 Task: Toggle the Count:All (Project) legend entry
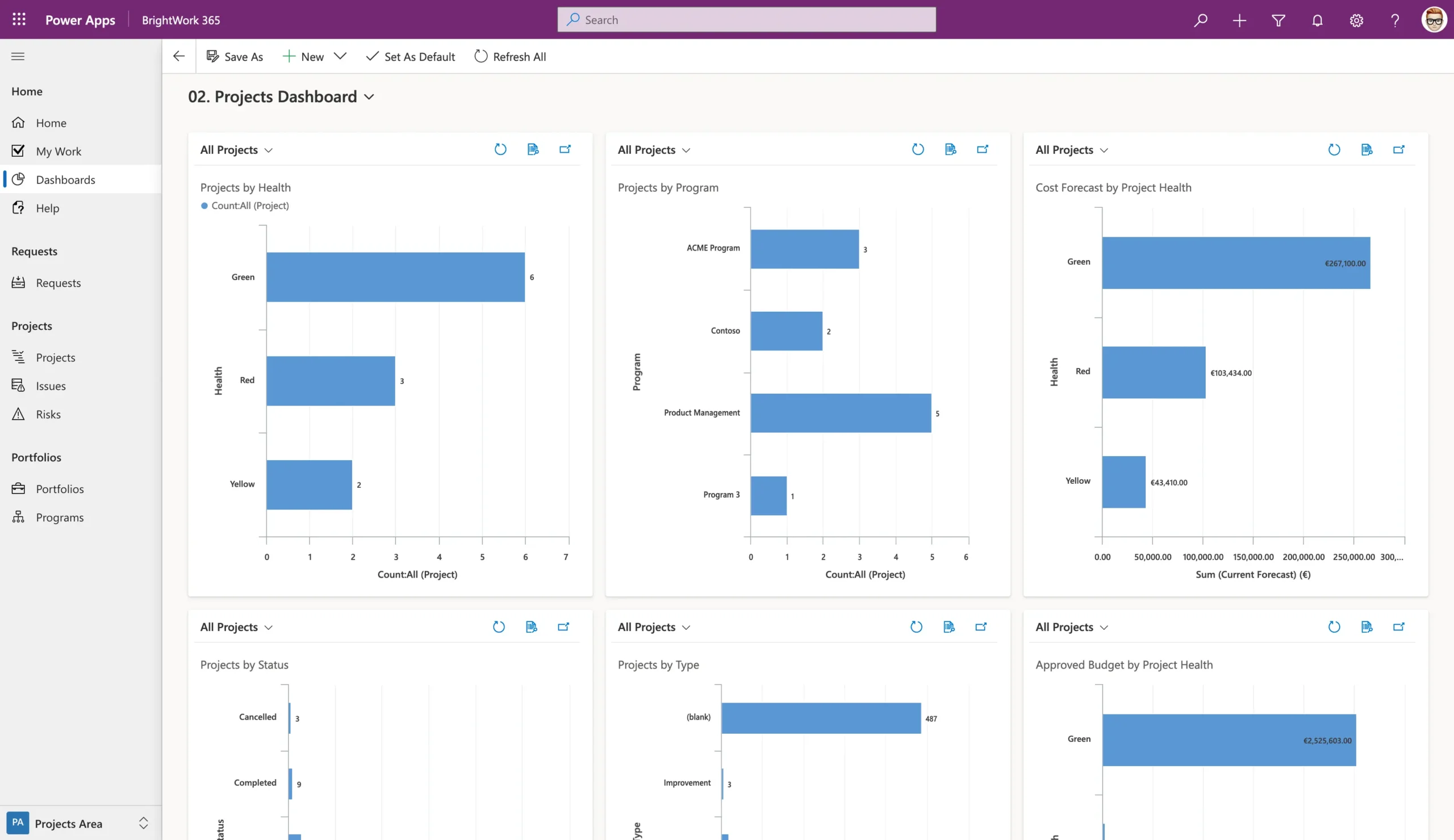click(245, 206)
